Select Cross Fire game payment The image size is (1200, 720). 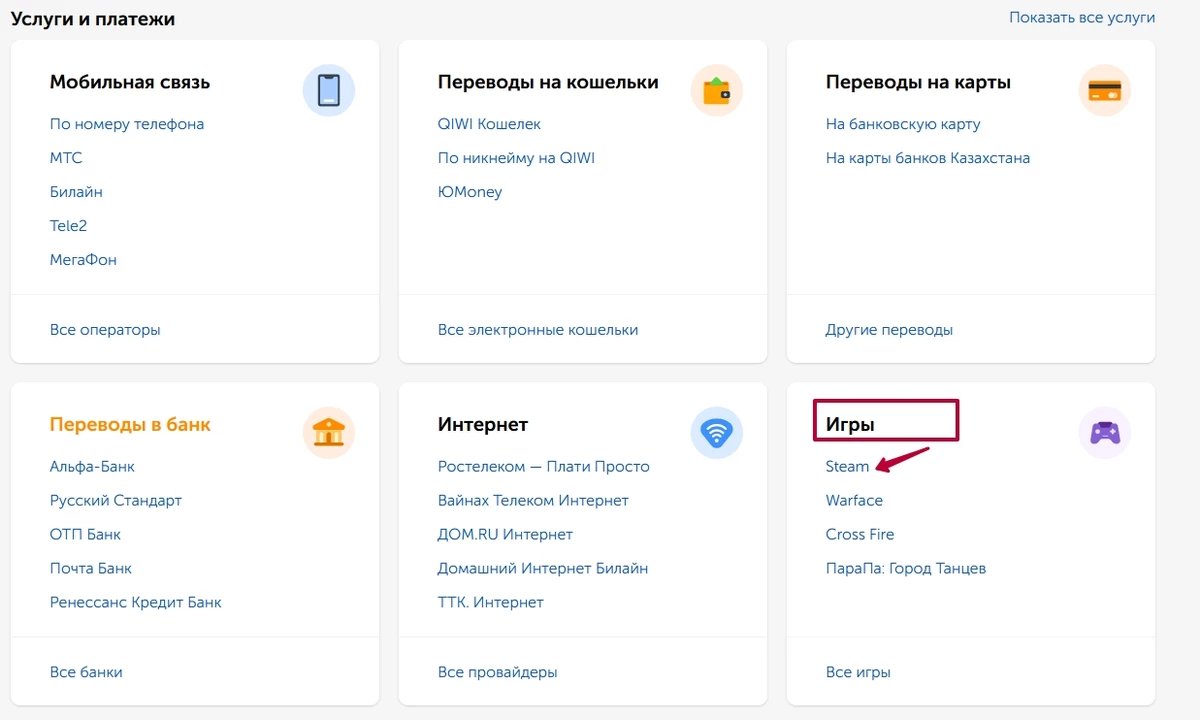click(x=860, y=534)
